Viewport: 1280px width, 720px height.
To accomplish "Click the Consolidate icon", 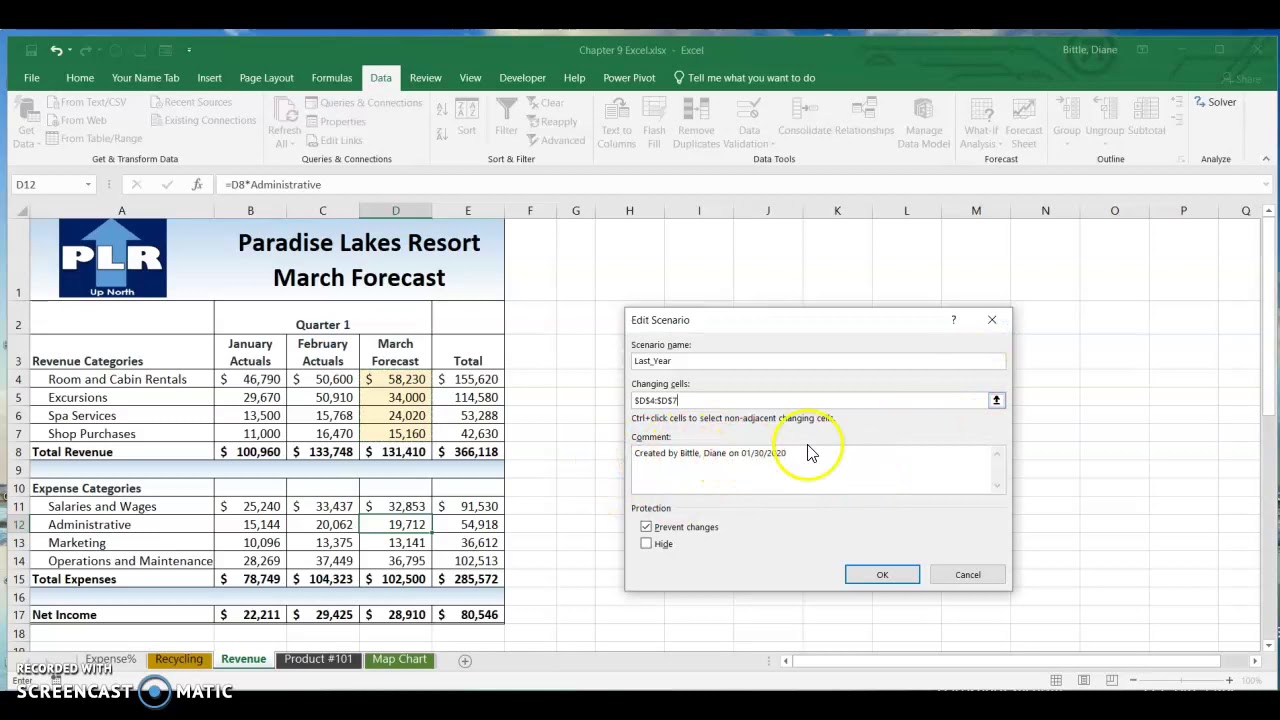I will [805, 118].
